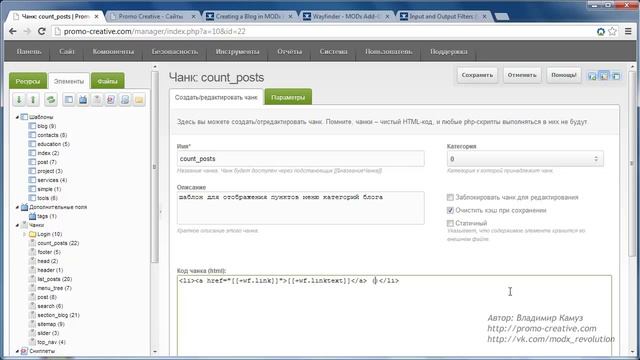Collapse the Шаблоны tree node
The height and width of the screenshot is (360, 640).
click(x=17, y=117)
